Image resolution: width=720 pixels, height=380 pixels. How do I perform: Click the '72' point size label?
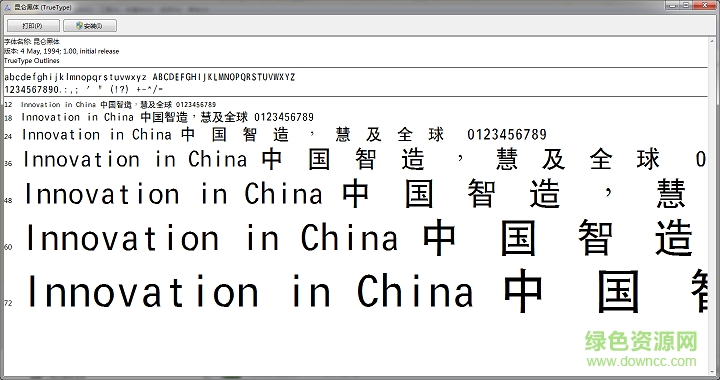(8, 303)
